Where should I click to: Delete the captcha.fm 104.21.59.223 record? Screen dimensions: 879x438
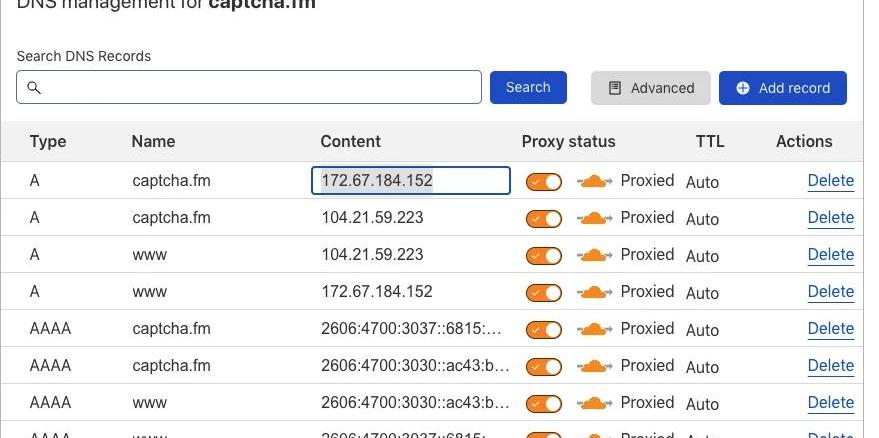pos(830,218)
